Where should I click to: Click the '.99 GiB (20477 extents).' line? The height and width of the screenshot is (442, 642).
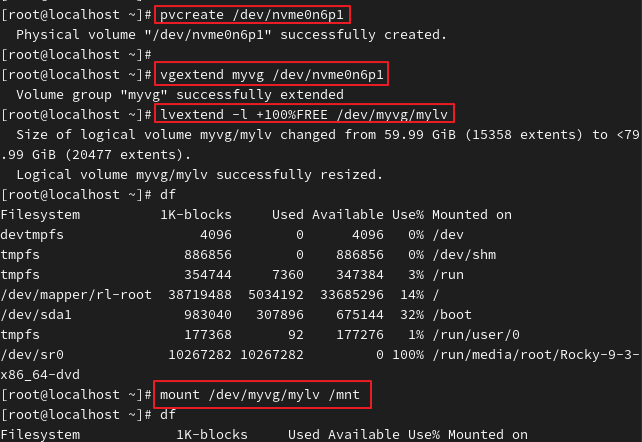point(96,155)
